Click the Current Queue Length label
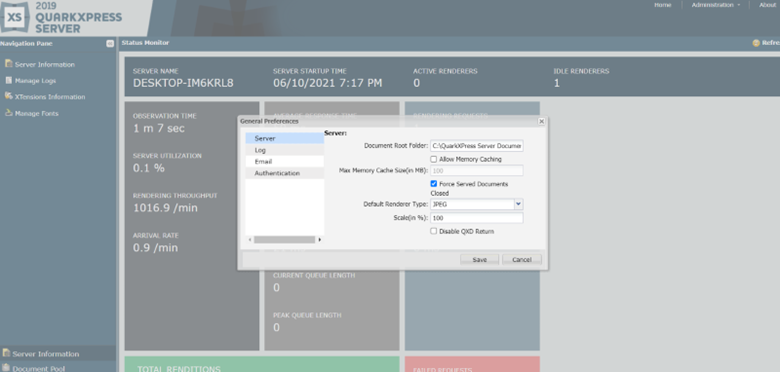The image size is (780, 372). [314, 275]
